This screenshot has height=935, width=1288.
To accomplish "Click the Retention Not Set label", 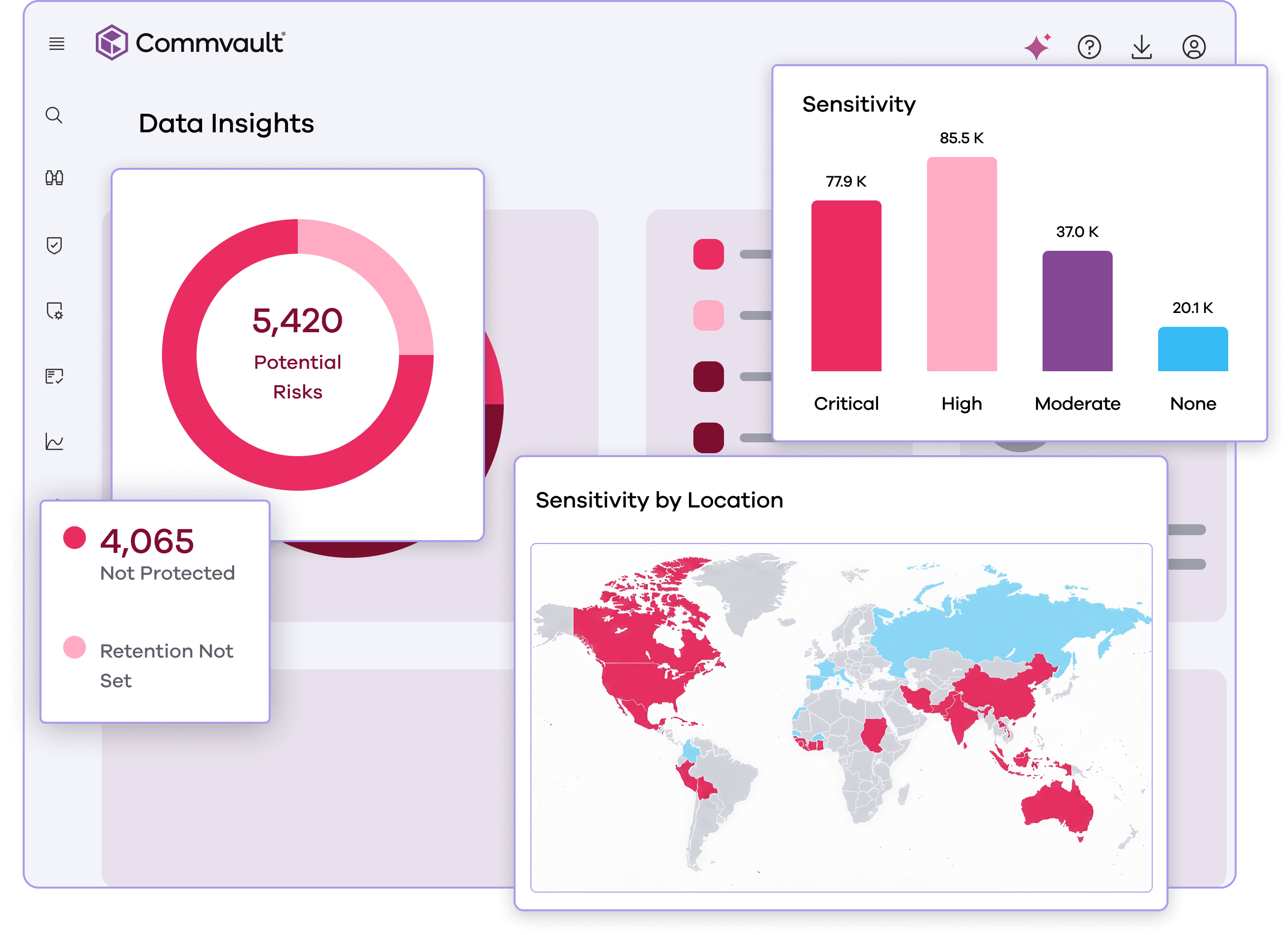I will coord(166,666).
